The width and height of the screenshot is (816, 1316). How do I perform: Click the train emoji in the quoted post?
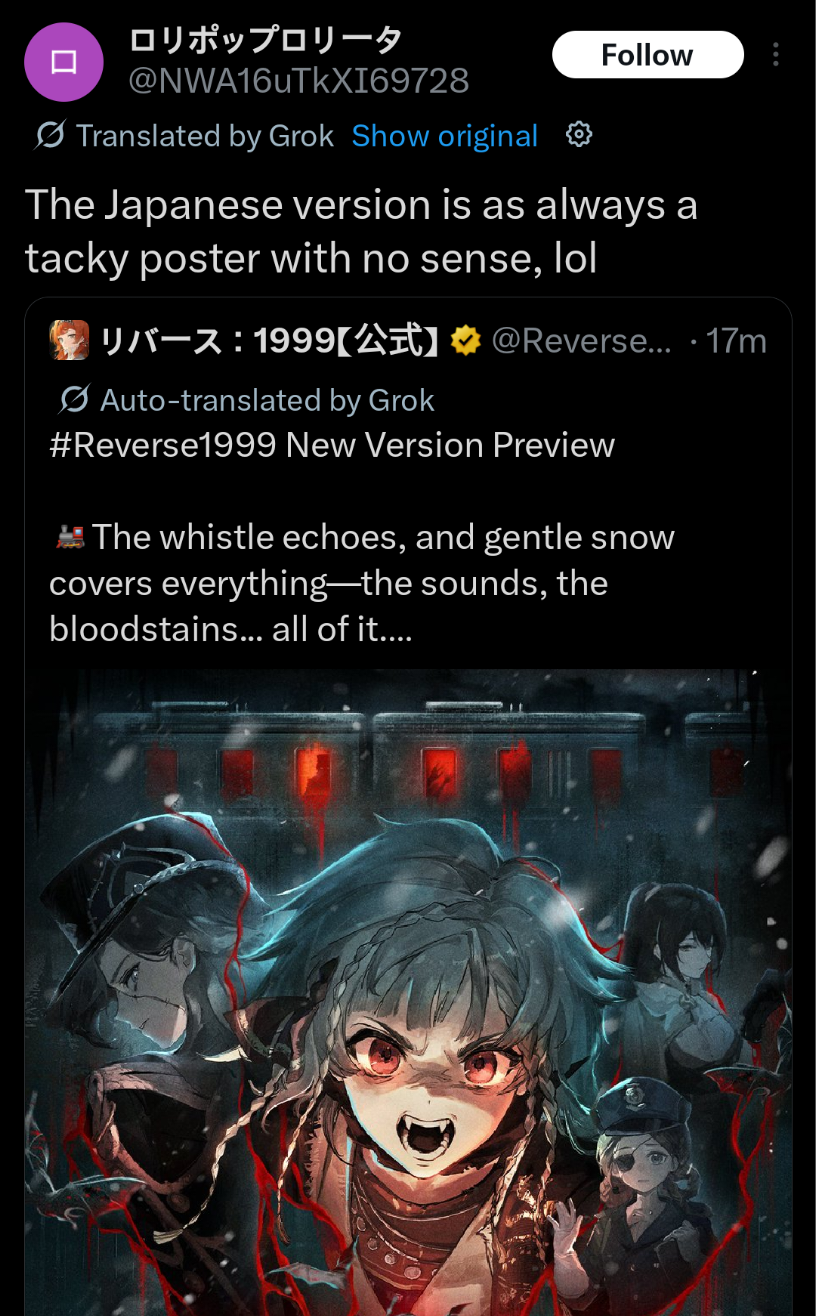[x=68, y=537]
